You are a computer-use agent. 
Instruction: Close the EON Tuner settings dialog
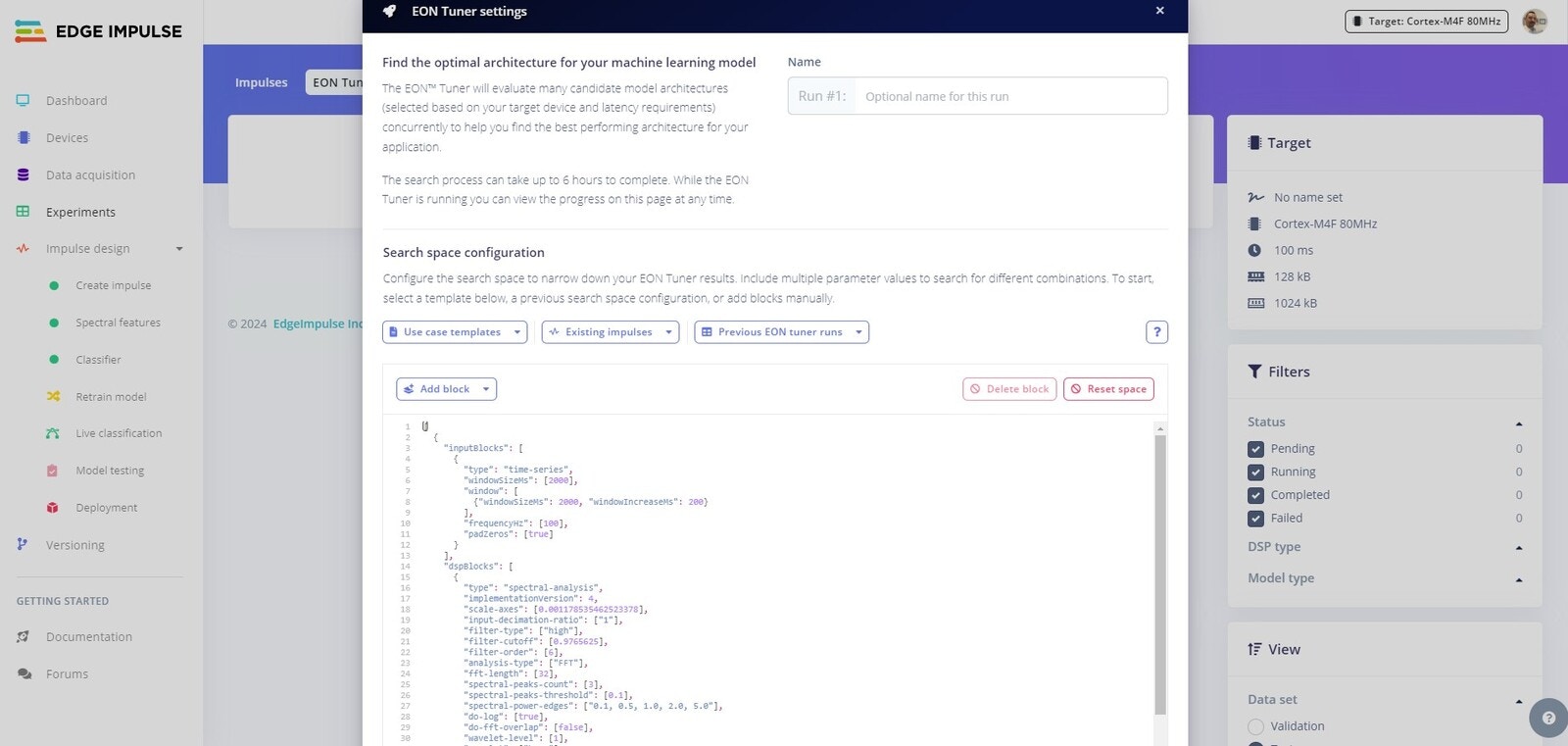point(1159,11)
